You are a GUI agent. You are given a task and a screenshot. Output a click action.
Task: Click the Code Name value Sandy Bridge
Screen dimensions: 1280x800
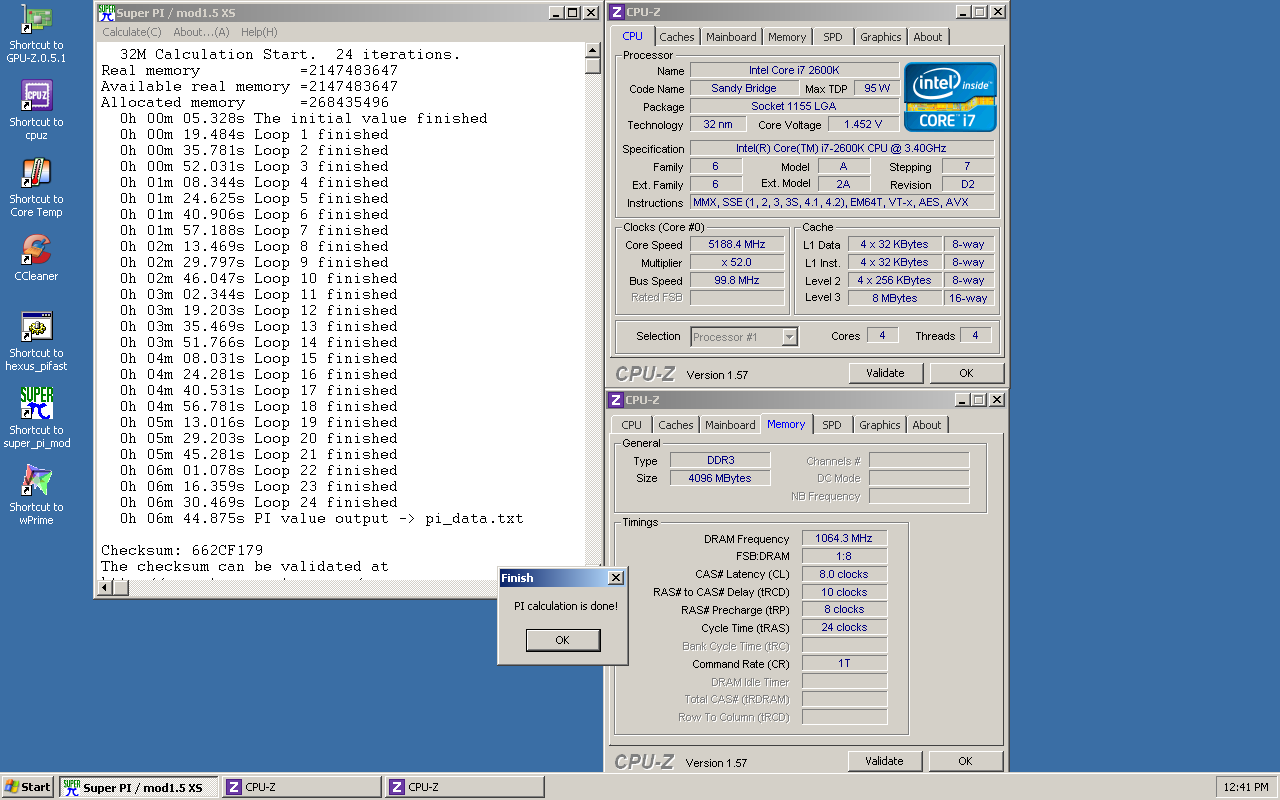point(743,89)
